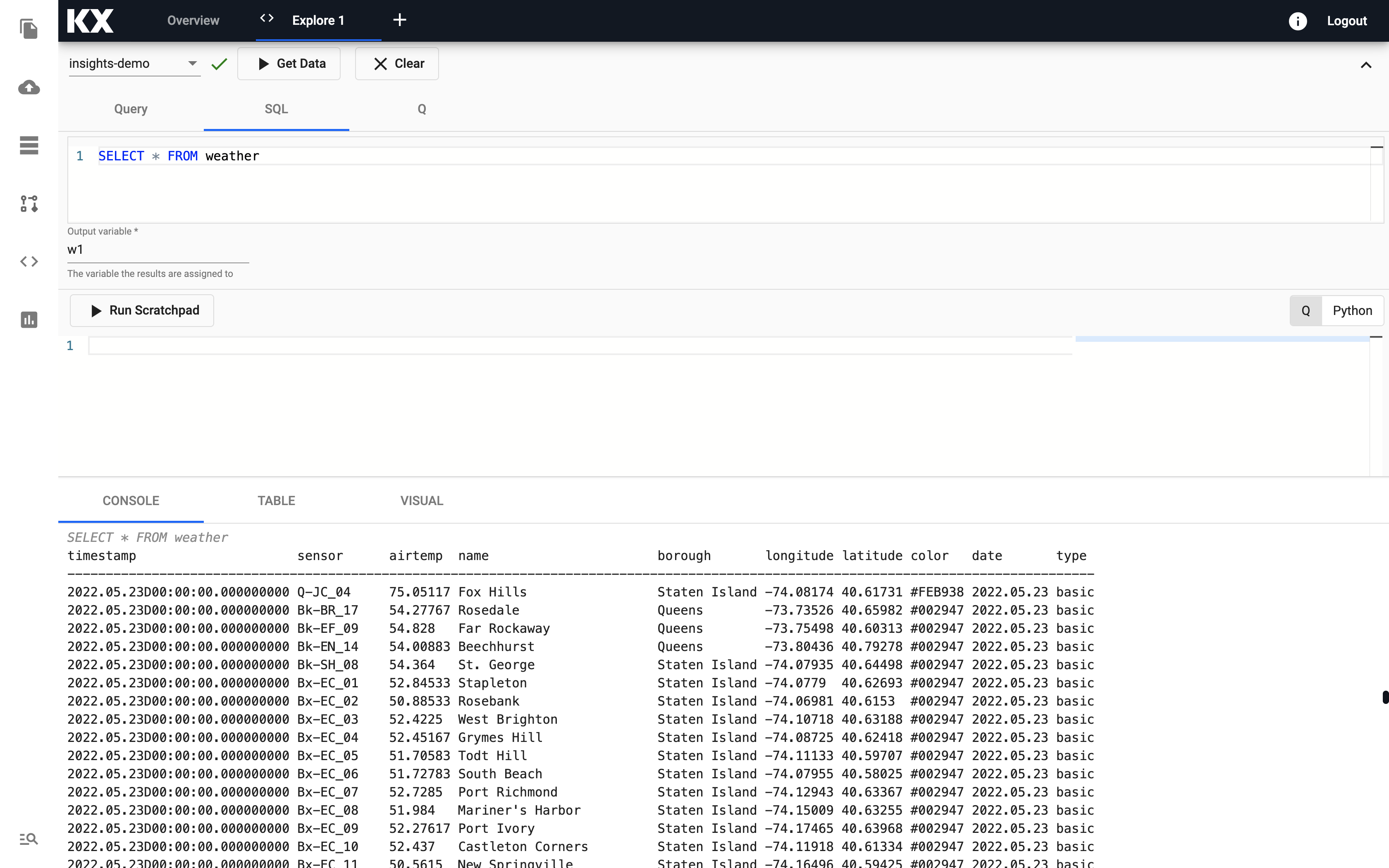
Task: Open the code brackets icon in sidebar
Action: (29, 262)
